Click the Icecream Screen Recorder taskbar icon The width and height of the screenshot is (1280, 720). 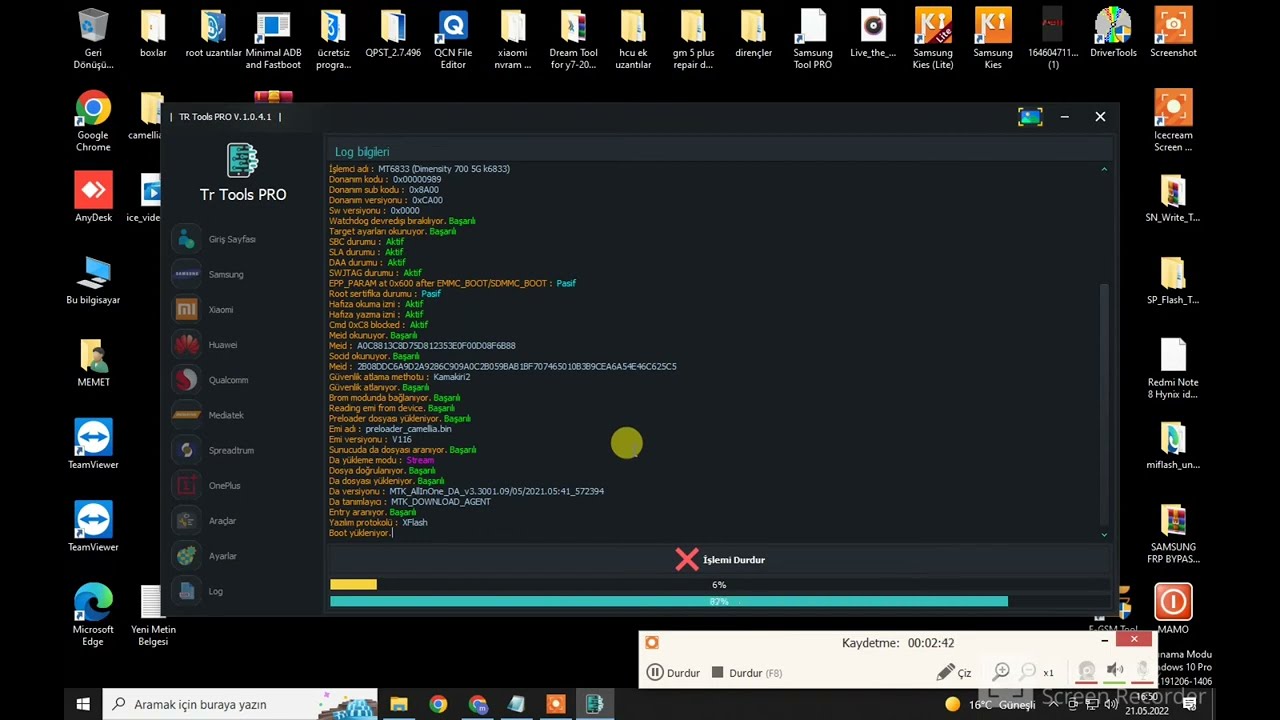[555, 704]
